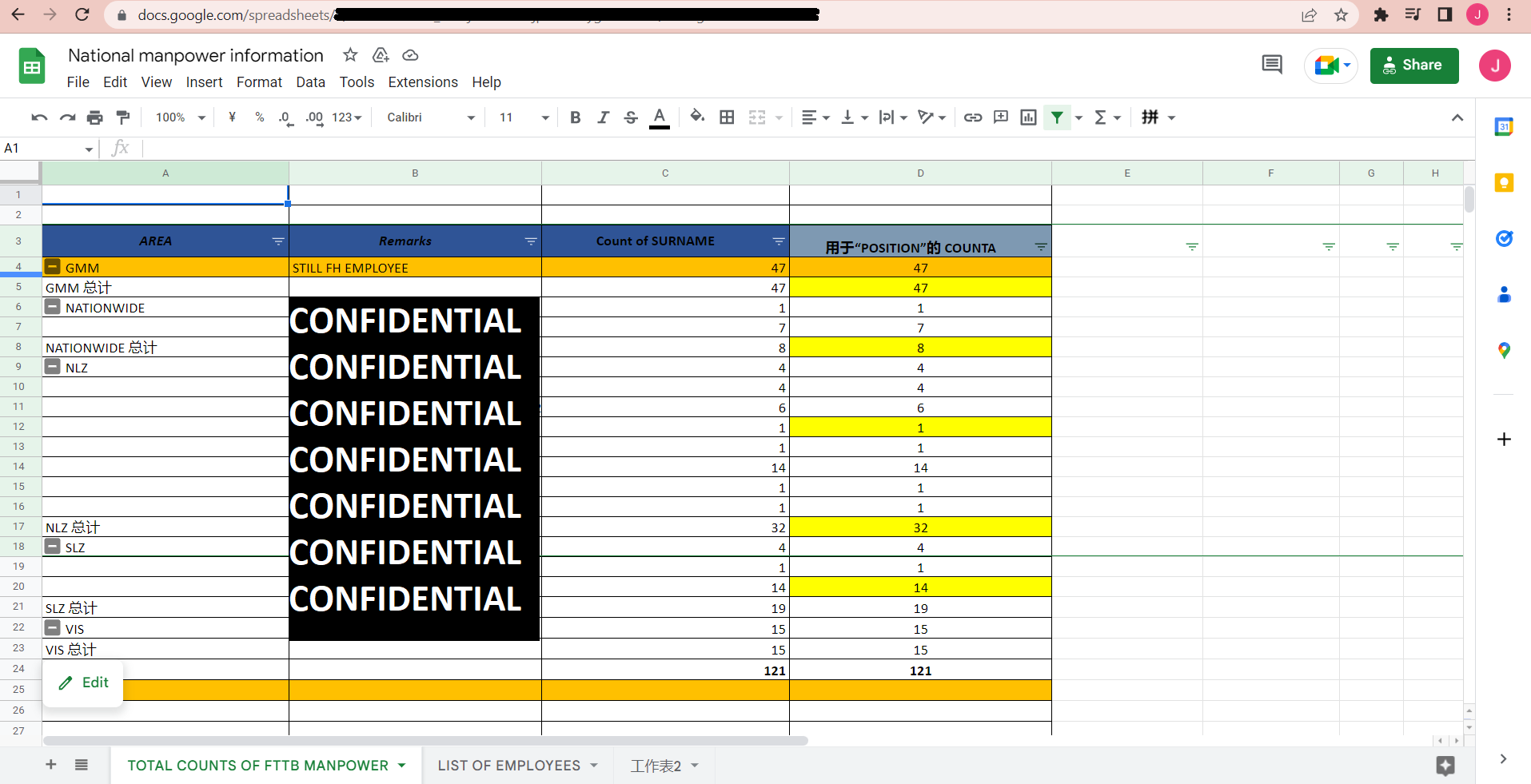1531x784 pixels.
Task: Format as currency yen icon
Action: click(x=232, y=117)
